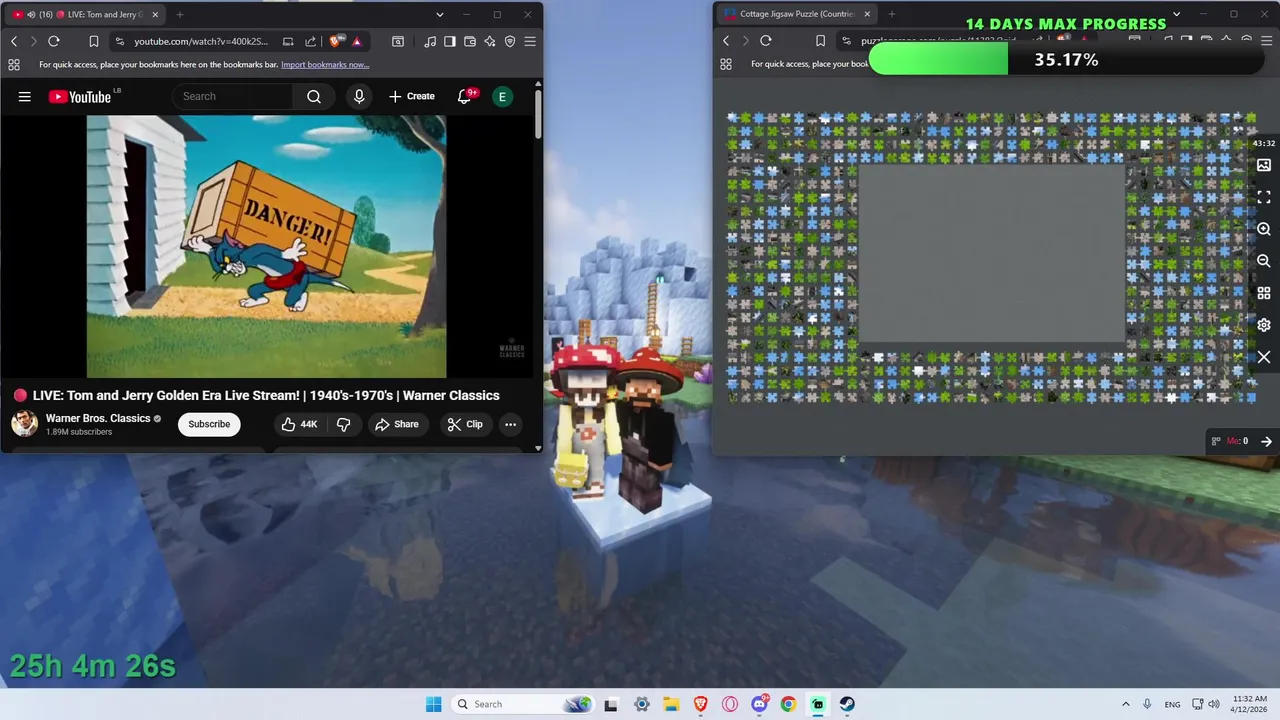Focus the YouTube search field
Image resolution: width=1280 pixels, height=720 pixels.
click(233, 96)
